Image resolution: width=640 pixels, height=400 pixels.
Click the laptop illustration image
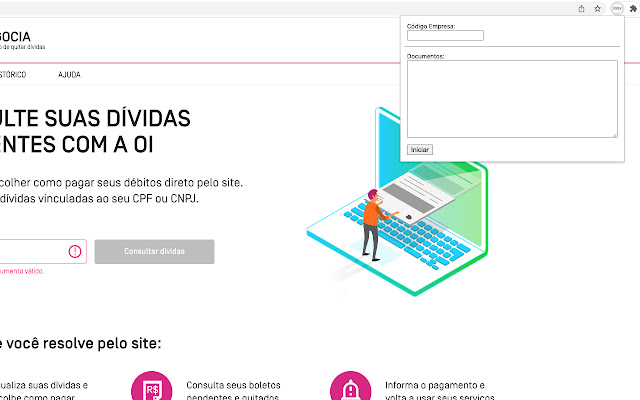click(x=398, y=201)
